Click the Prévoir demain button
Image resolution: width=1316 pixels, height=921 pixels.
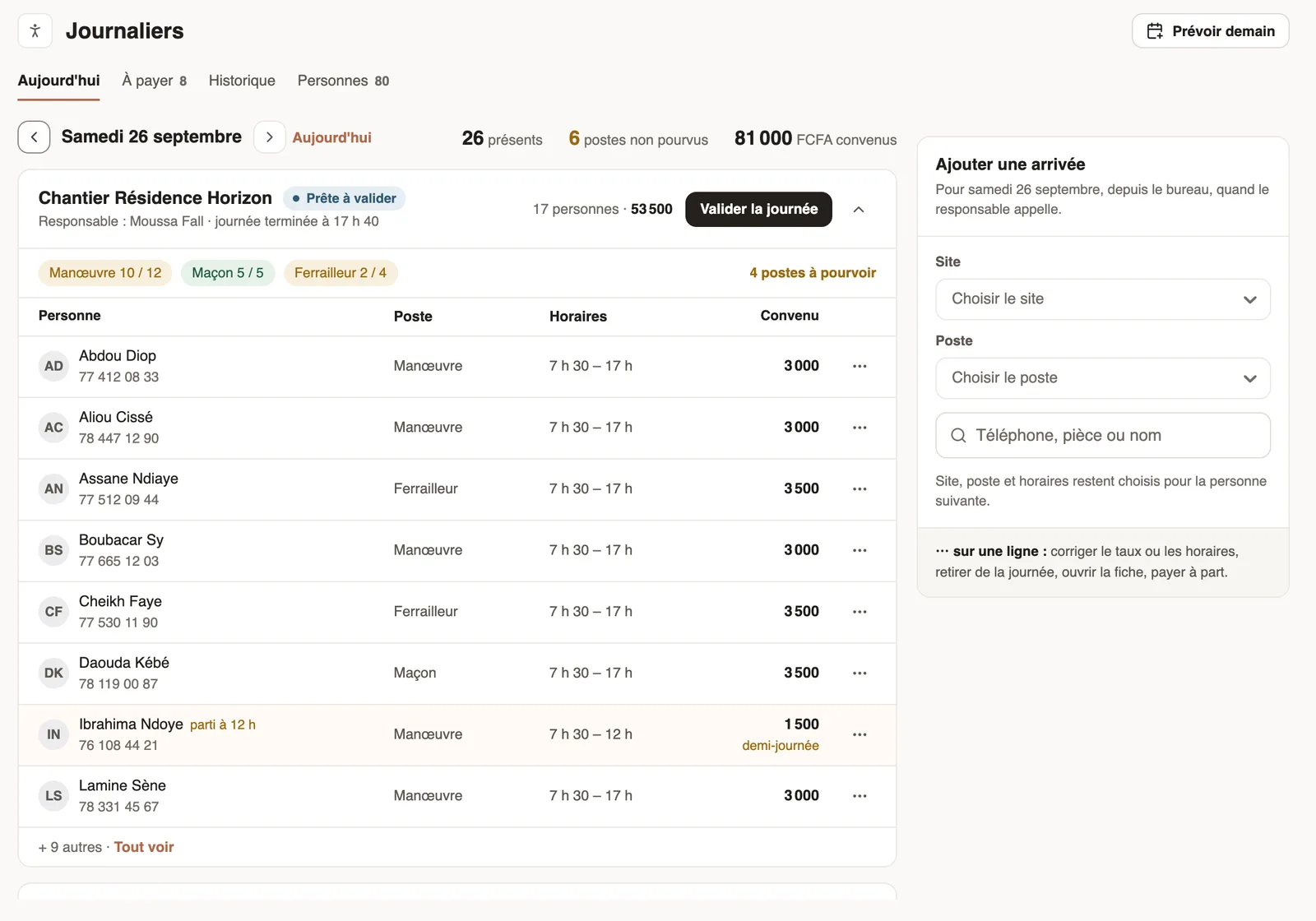pyautogui.click(x=1211, y=31)
